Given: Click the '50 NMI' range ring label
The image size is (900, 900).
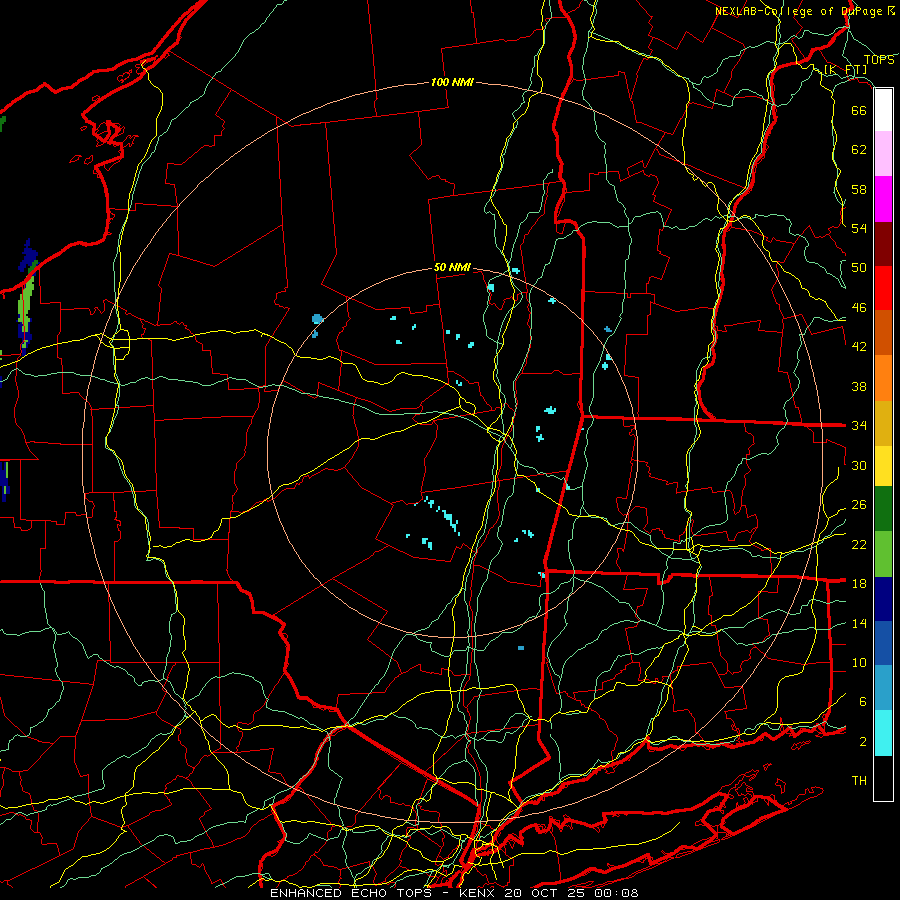Looking at the screenshot, I should pyautogui.click(x=452, y=267).
